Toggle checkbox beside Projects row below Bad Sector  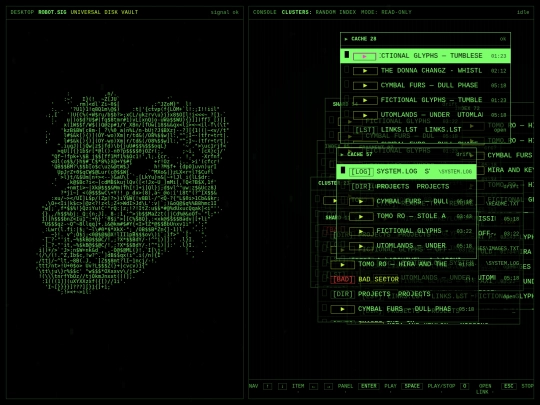point(324,293)
